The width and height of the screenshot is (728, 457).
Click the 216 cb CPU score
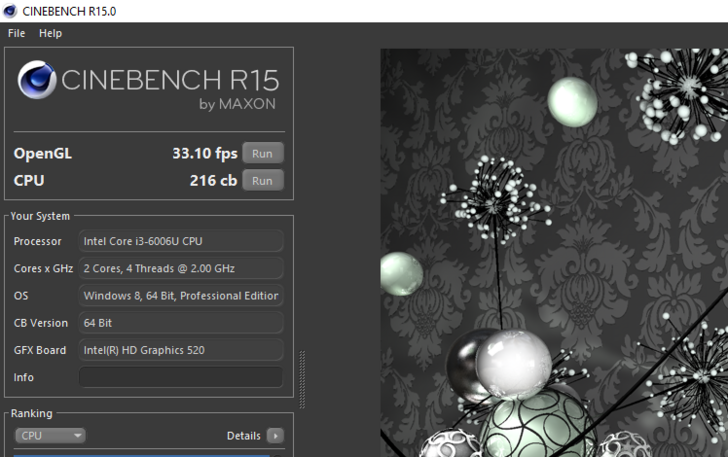(x=214, y=181)
